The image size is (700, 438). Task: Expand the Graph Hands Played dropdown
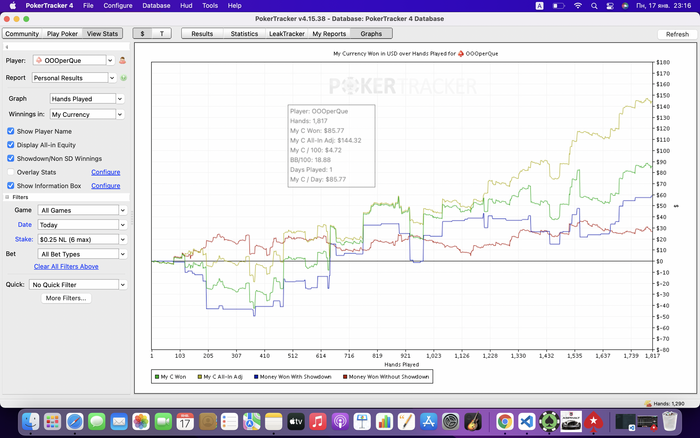tap(120, 99)
